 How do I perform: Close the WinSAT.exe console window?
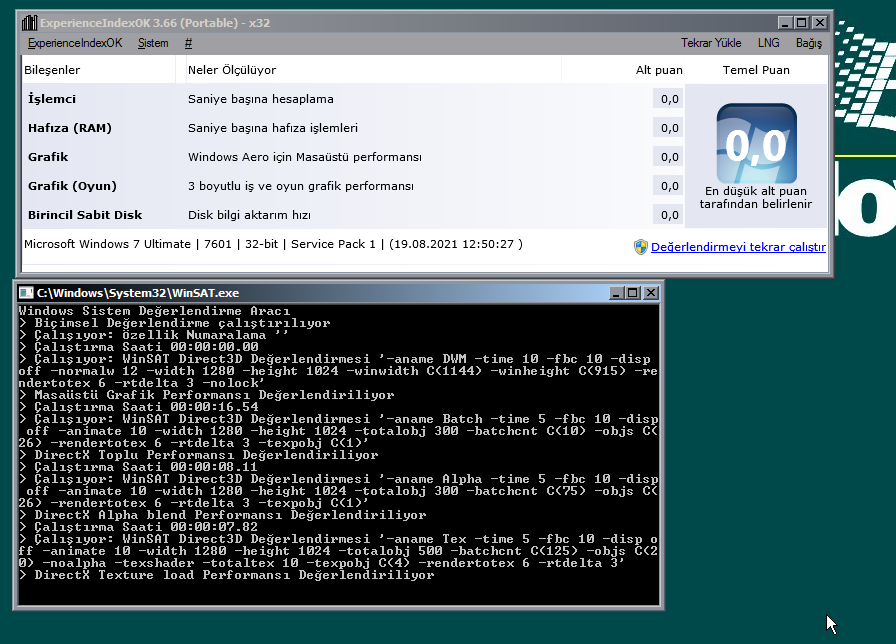(x=651, y=293)
